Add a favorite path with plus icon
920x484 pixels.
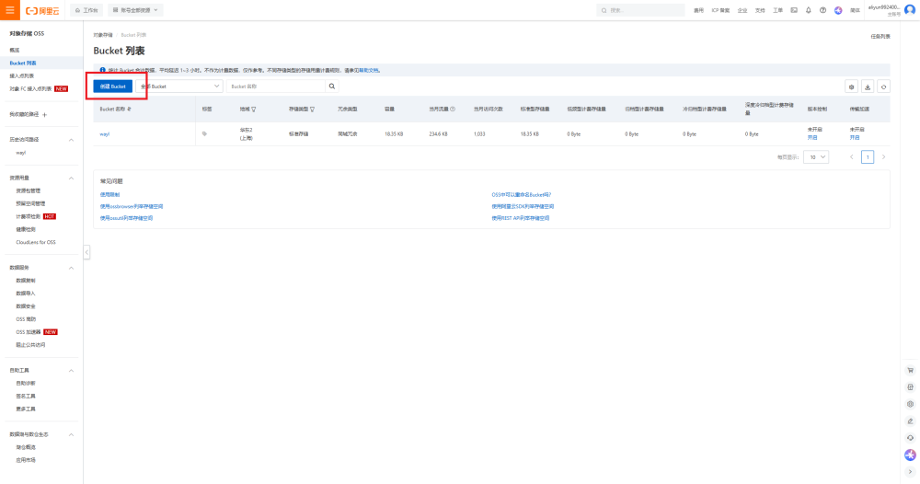click(x=45, y=115)
